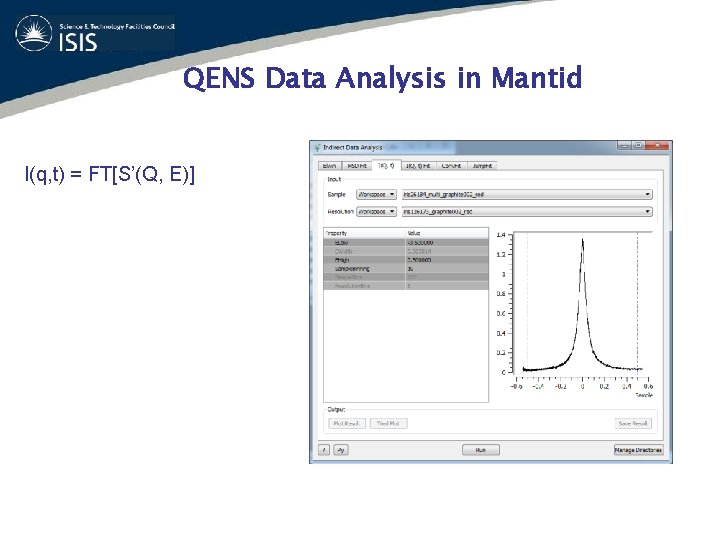Open Resolution input type Workspace dropdown
The width and height of the screenshot is (720, 540).
pyautogui.click(x=376, y=212)
